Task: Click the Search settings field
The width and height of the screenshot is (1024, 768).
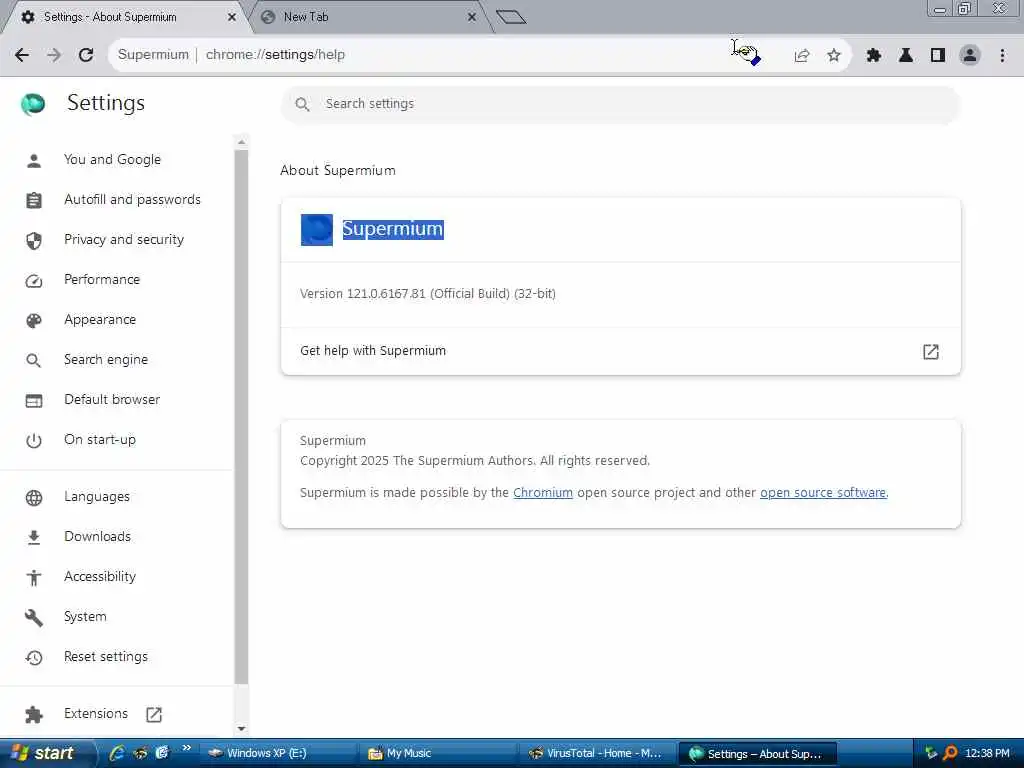Action: (620, 104)
